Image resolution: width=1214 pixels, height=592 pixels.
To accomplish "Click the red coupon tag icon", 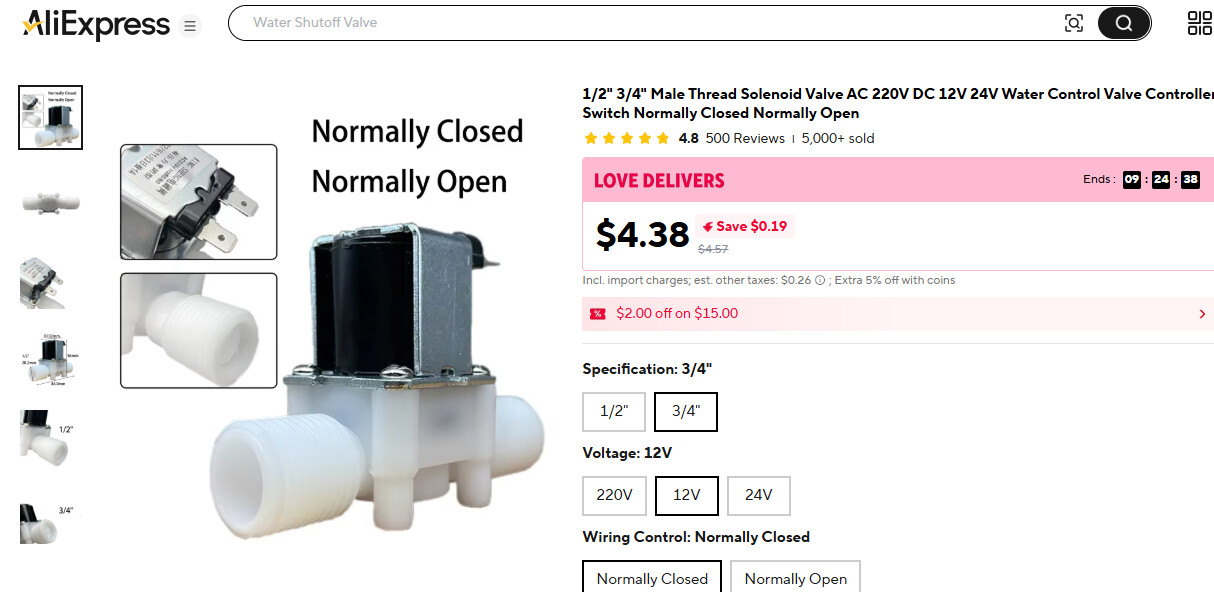I will (598, 314).
